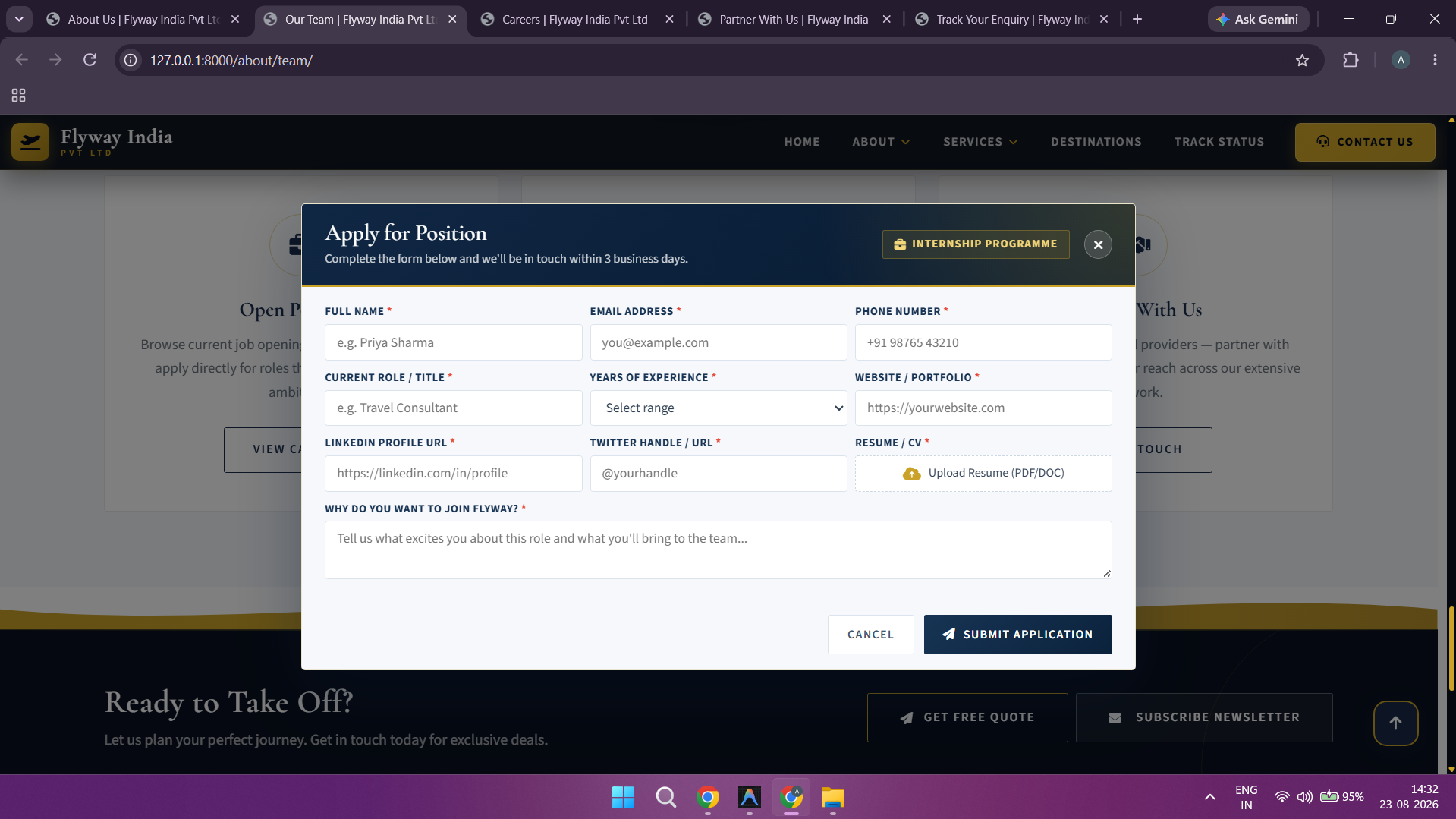Click the Flyway India plane logo icon
1456x819 pixels.
30,142
